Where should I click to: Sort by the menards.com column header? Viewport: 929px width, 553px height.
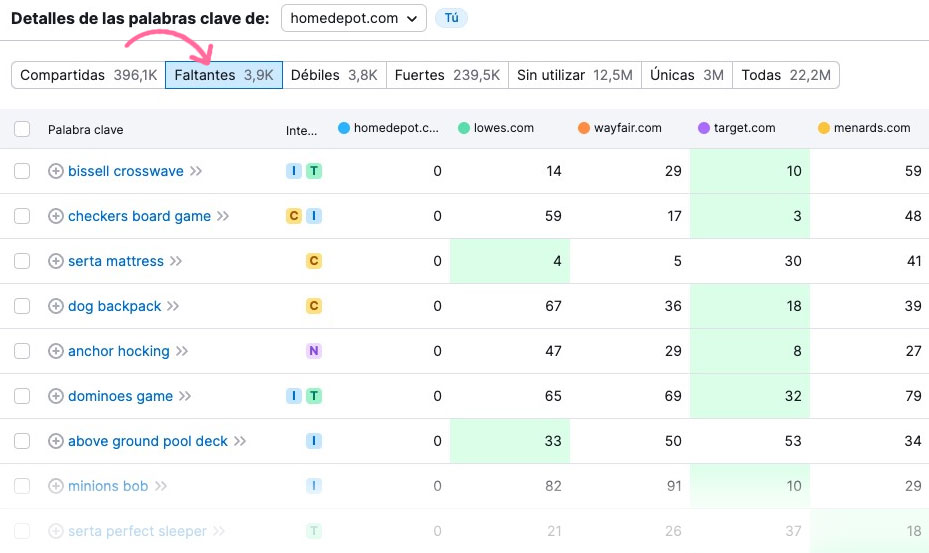click(871, 128)
